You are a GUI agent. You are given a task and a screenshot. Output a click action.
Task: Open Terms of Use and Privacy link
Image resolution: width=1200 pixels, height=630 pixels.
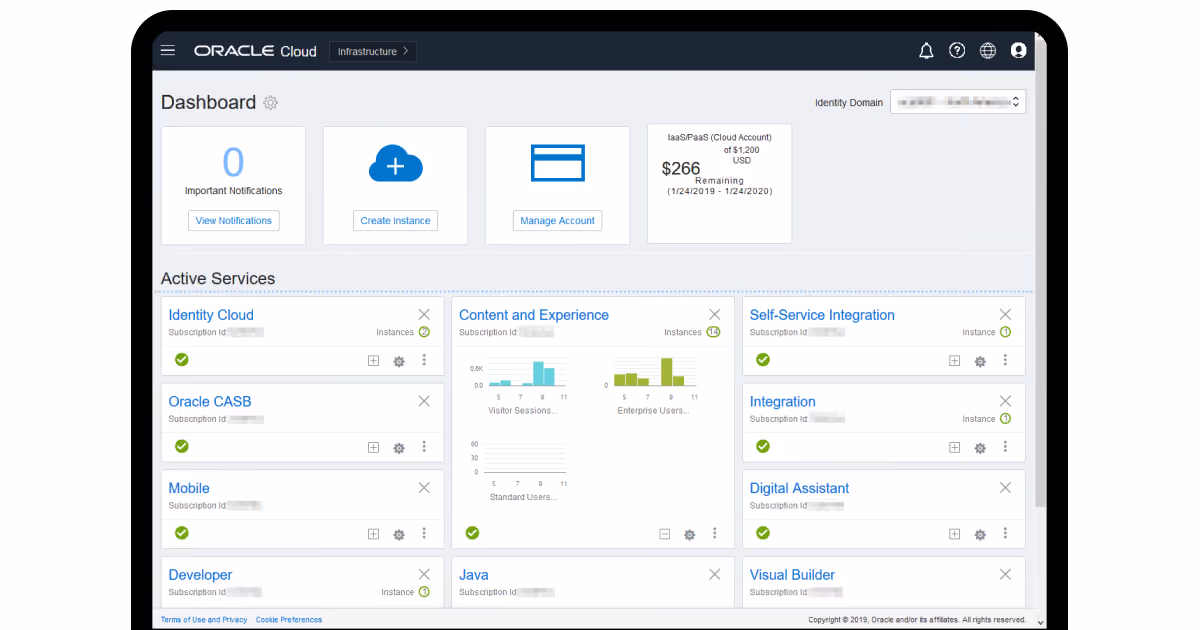pyautogui.click(x=204, y=620)
